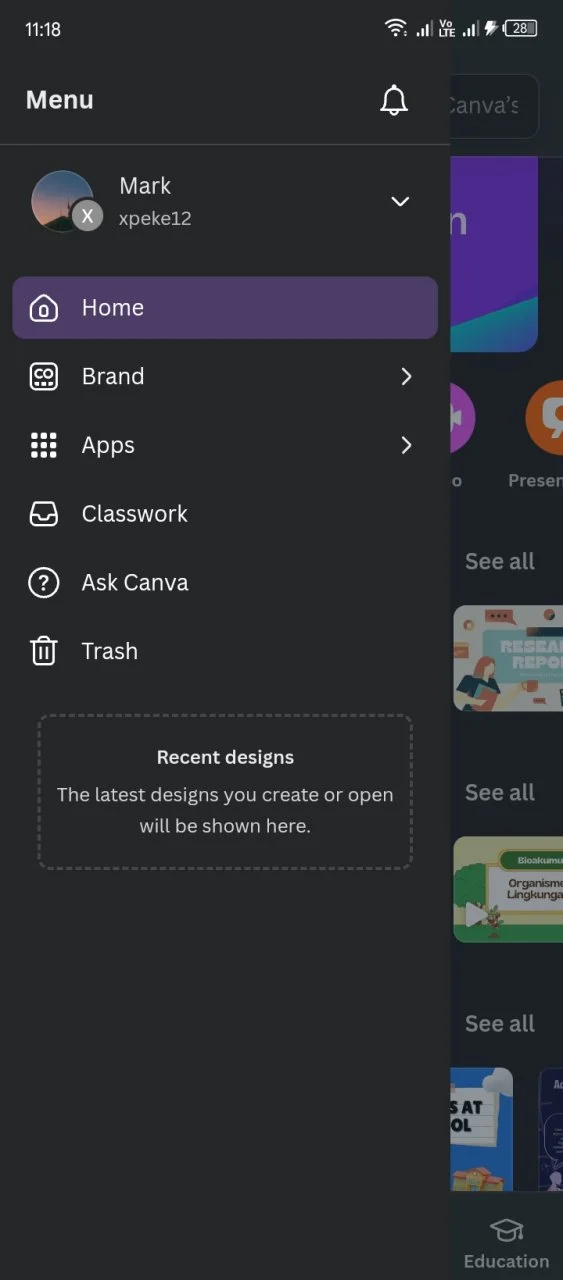
Task: Click the Ask Canva question mark icon
Action: (44, 583)
